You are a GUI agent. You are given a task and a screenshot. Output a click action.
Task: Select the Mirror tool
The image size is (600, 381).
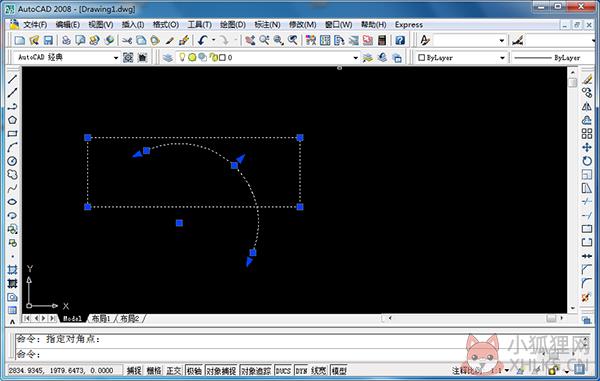[587, 106]
